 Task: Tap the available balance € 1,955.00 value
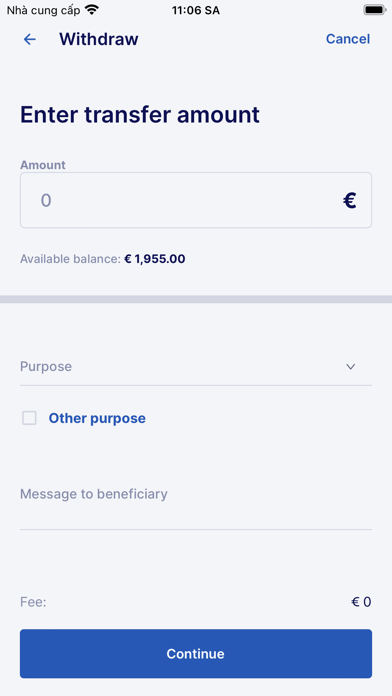tap(154, 259)
